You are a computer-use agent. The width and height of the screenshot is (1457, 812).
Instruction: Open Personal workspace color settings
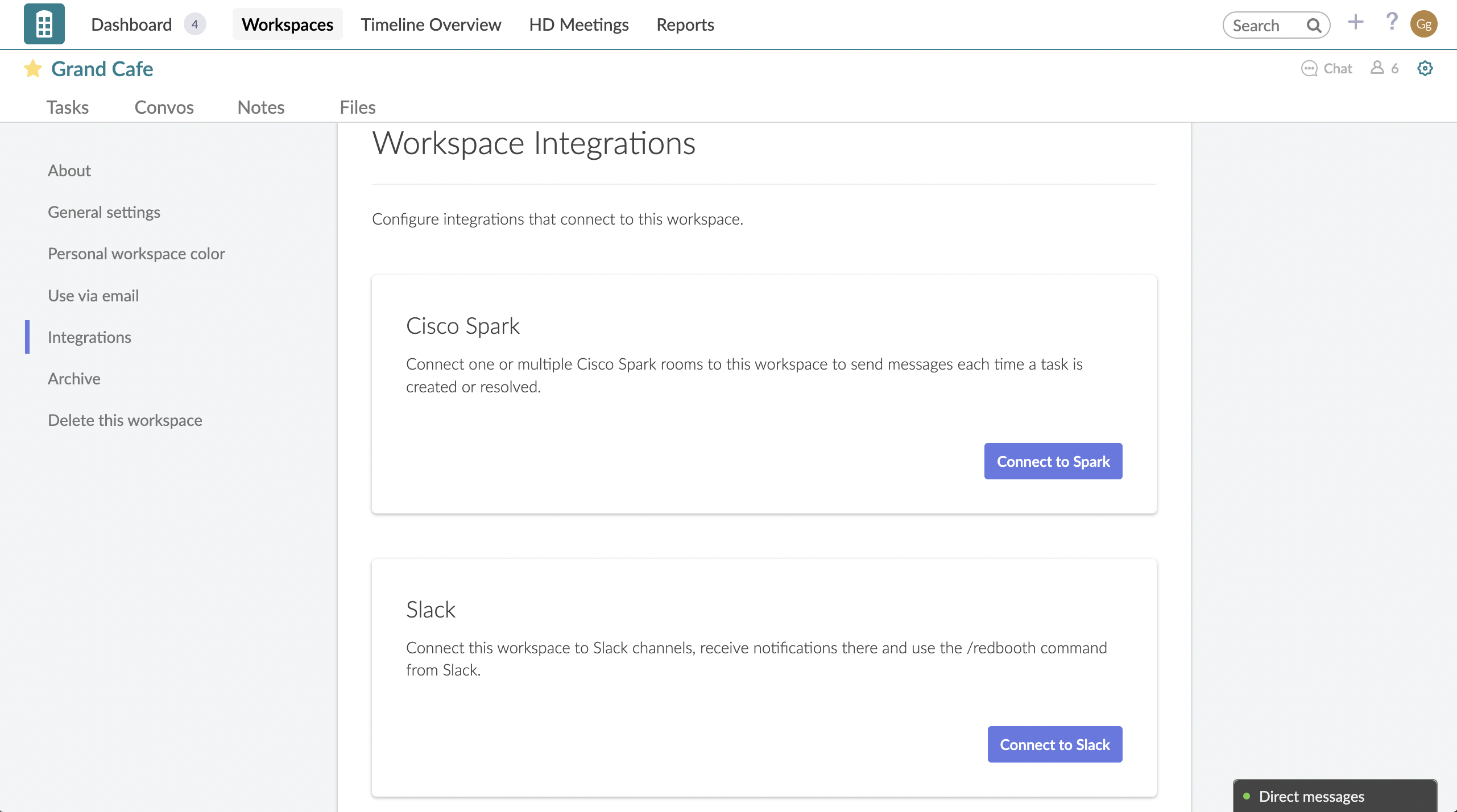coord(136,254)
